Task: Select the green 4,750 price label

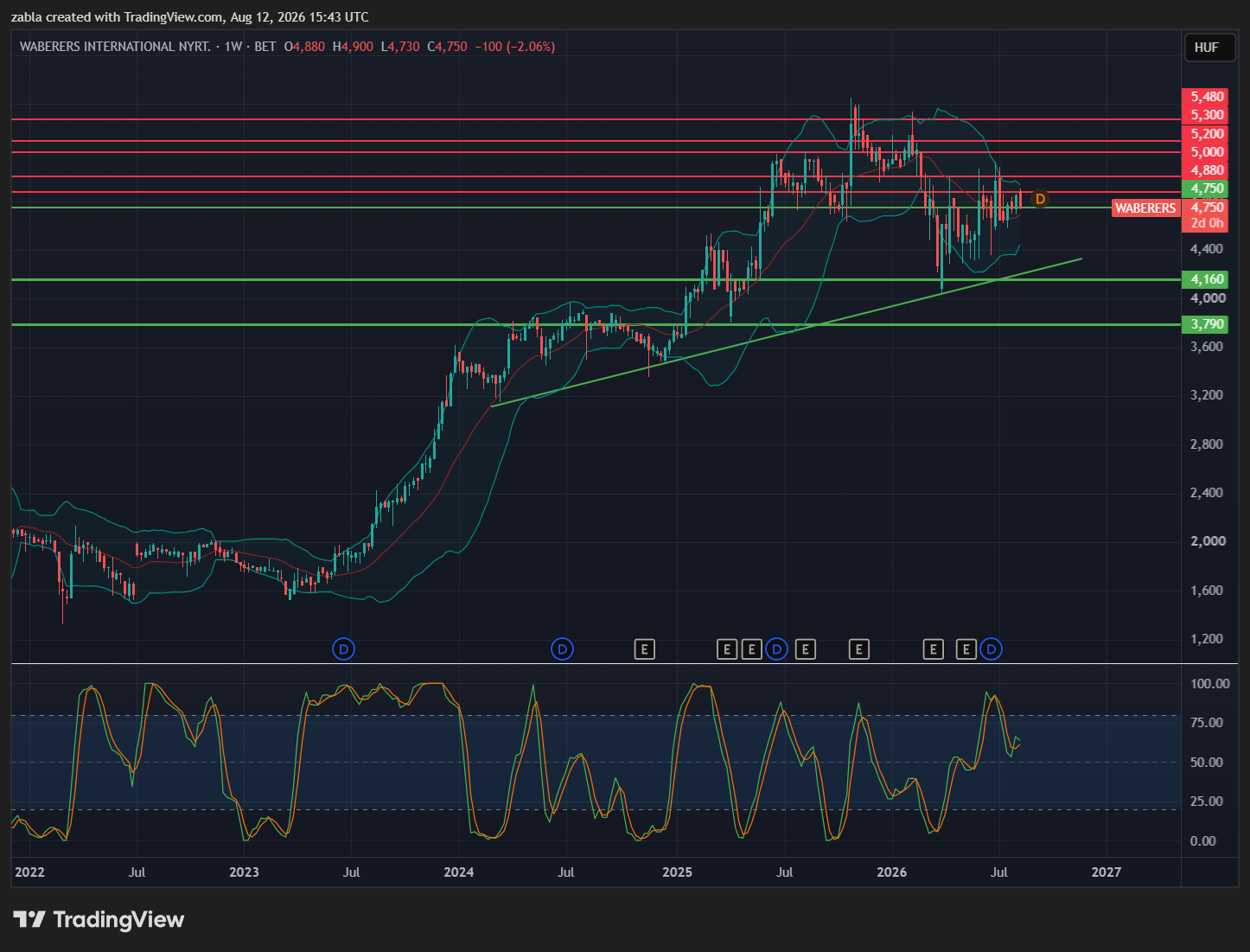Action: (1207, 188)
